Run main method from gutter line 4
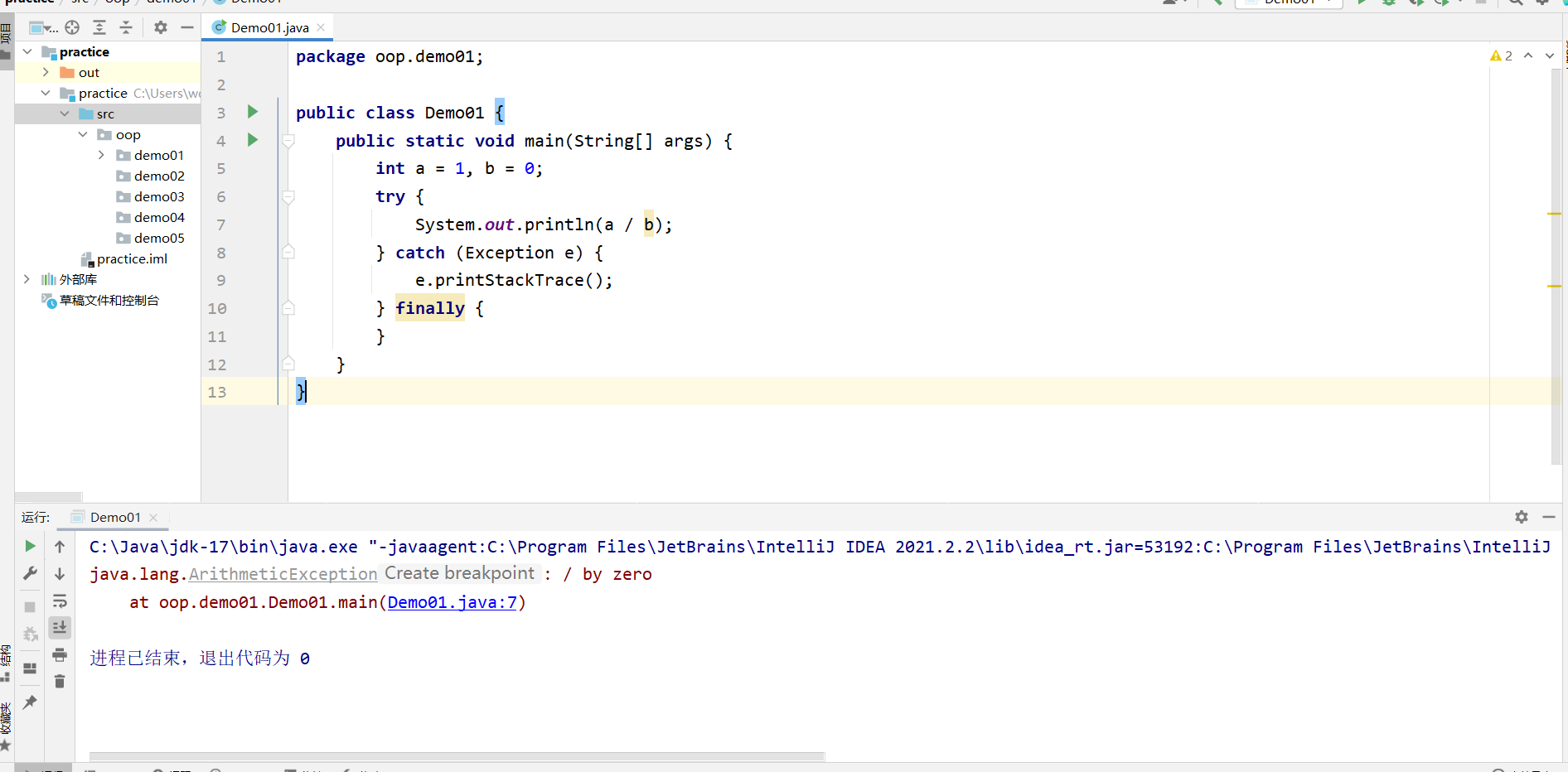Image resolution: width=1568 pixels, height=772 pixels. [253, 140]
